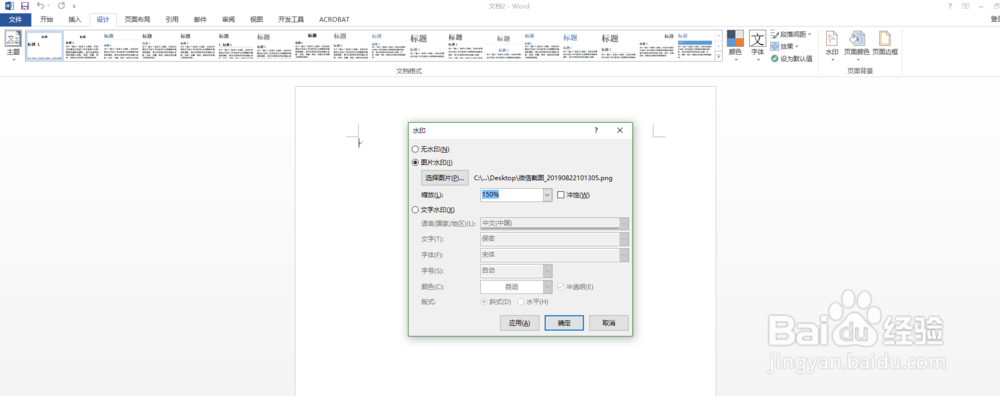Viewport: 1000px width, 396px height.
Task: Expand the Color (颜色) dropdown in dialog
Action: point(547,287)
